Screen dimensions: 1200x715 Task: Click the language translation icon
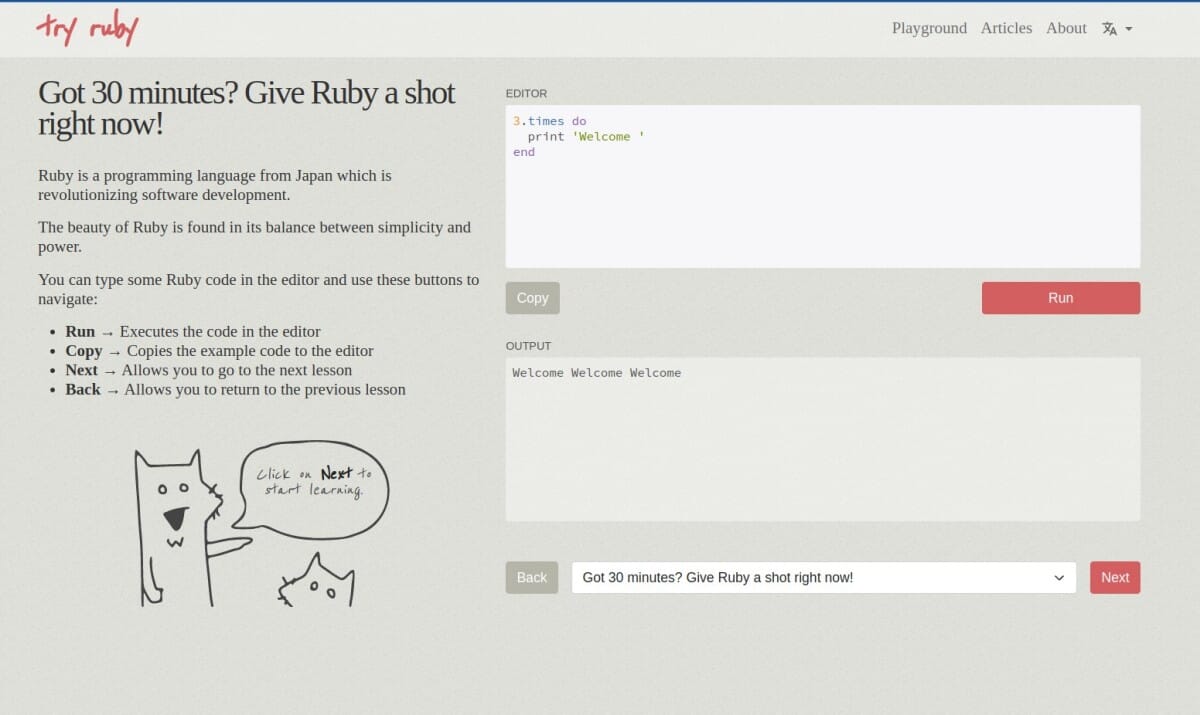(x=1111, y=28)
